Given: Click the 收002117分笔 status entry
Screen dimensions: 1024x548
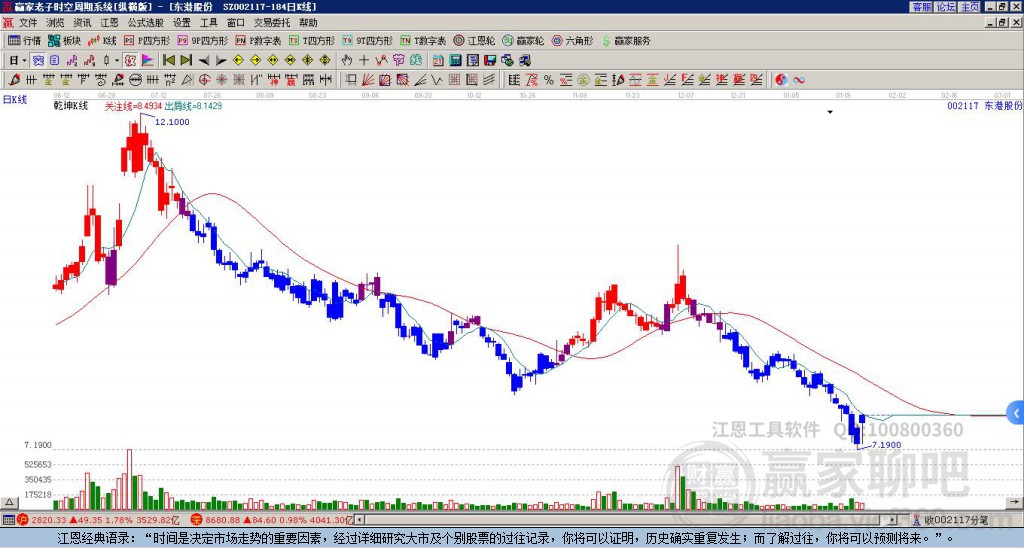Looking at the screenshot, I should 950,520.
